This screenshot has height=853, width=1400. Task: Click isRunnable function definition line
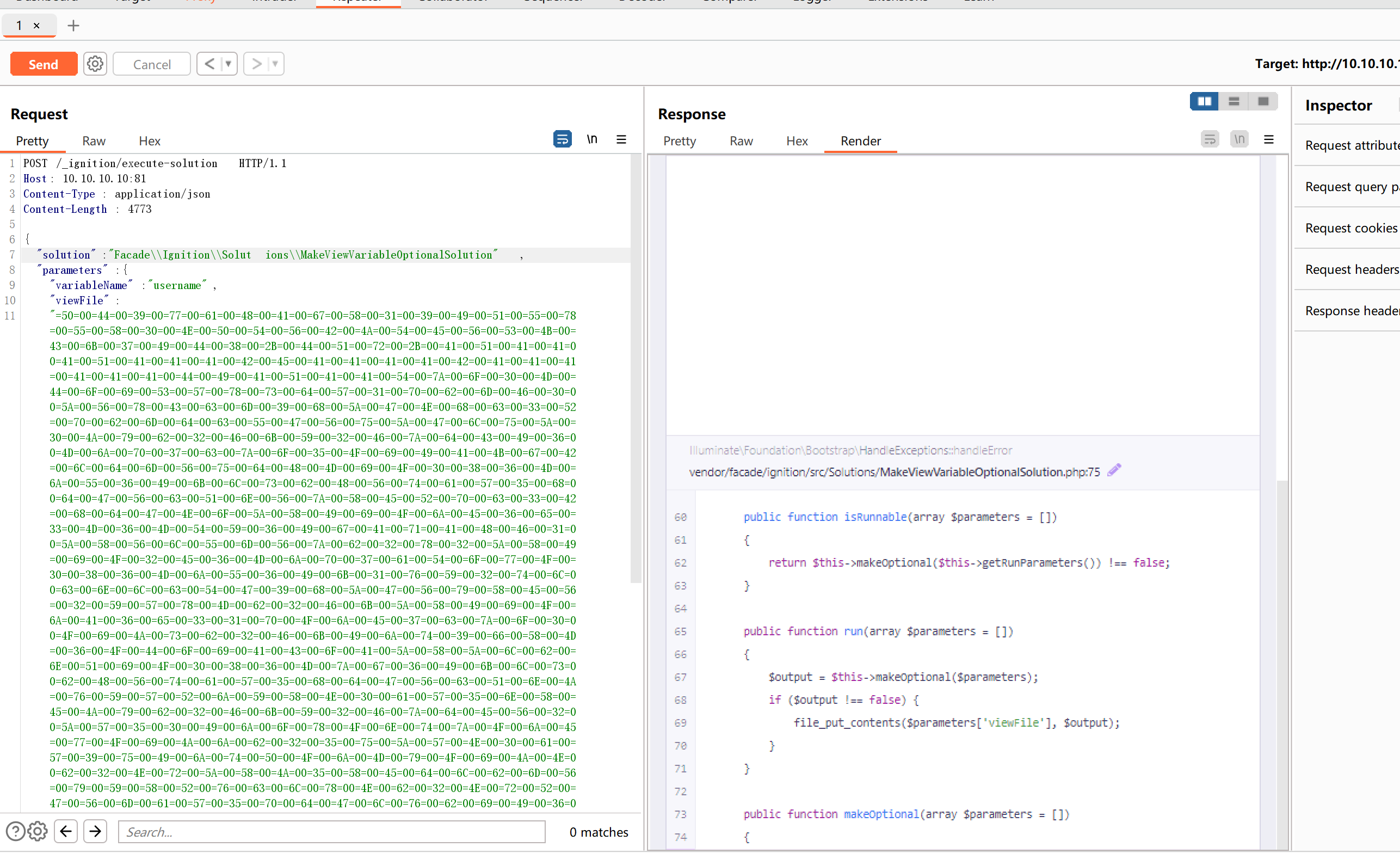coord(900,517)
